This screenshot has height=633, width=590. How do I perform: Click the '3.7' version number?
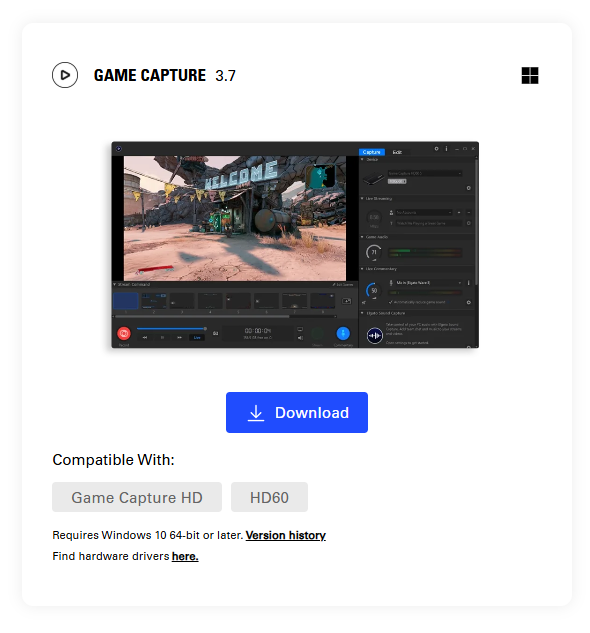[225, 76]
